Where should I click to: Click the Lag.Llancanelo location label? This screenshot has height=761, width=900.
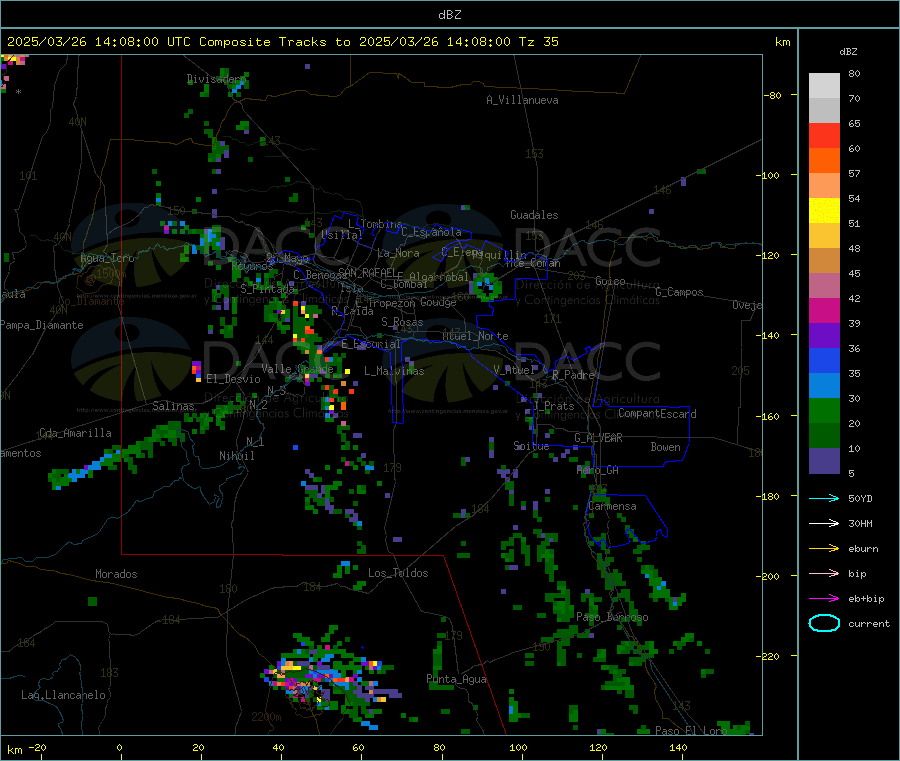[x=63, y=695]
